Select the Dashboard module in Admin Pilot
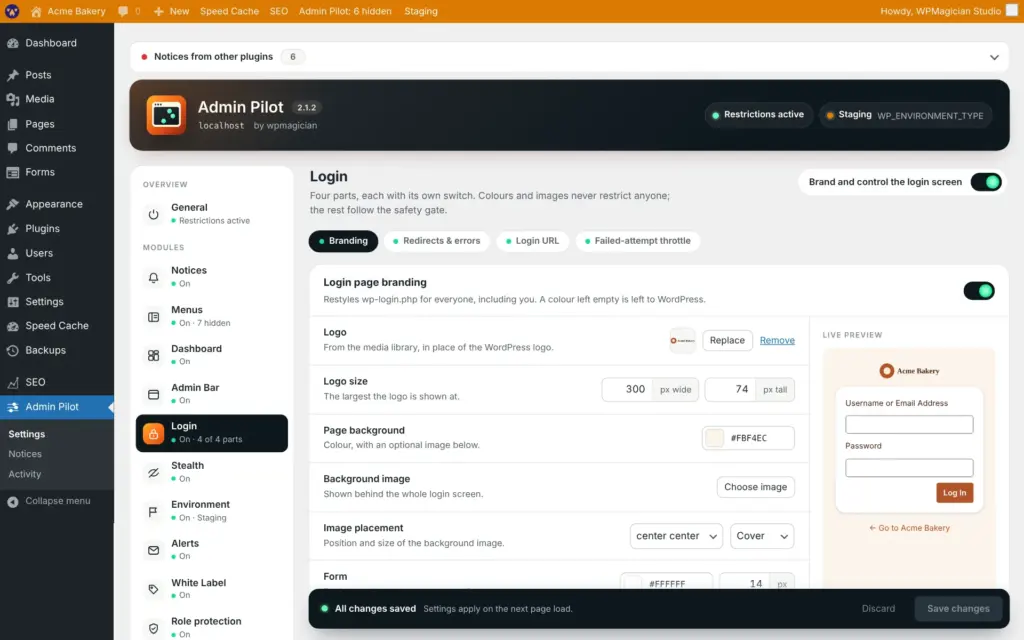The image size is (1024, 640). (x=212, y=355)
